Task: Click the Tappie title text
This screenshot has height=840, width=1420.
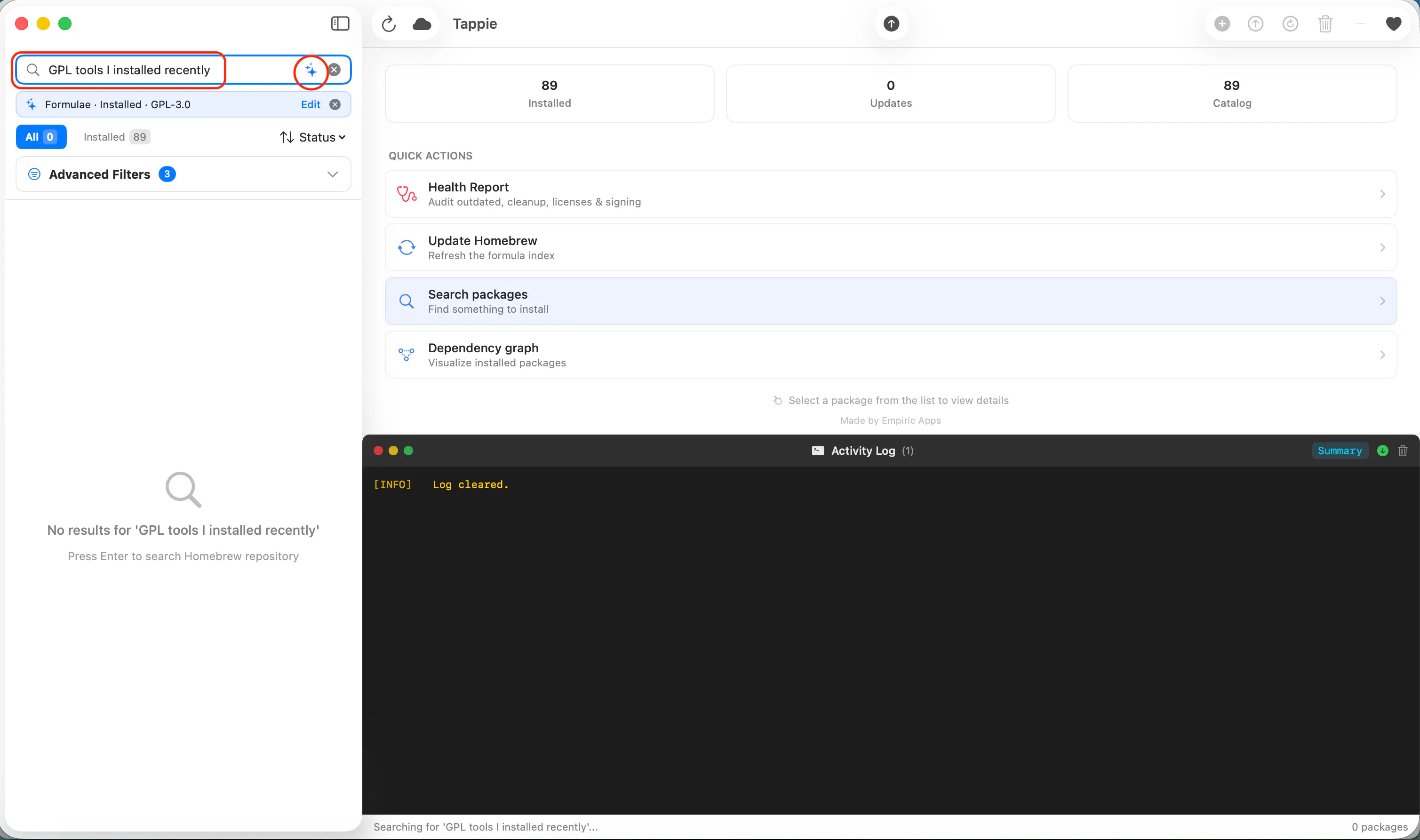Action: point(474,24)
